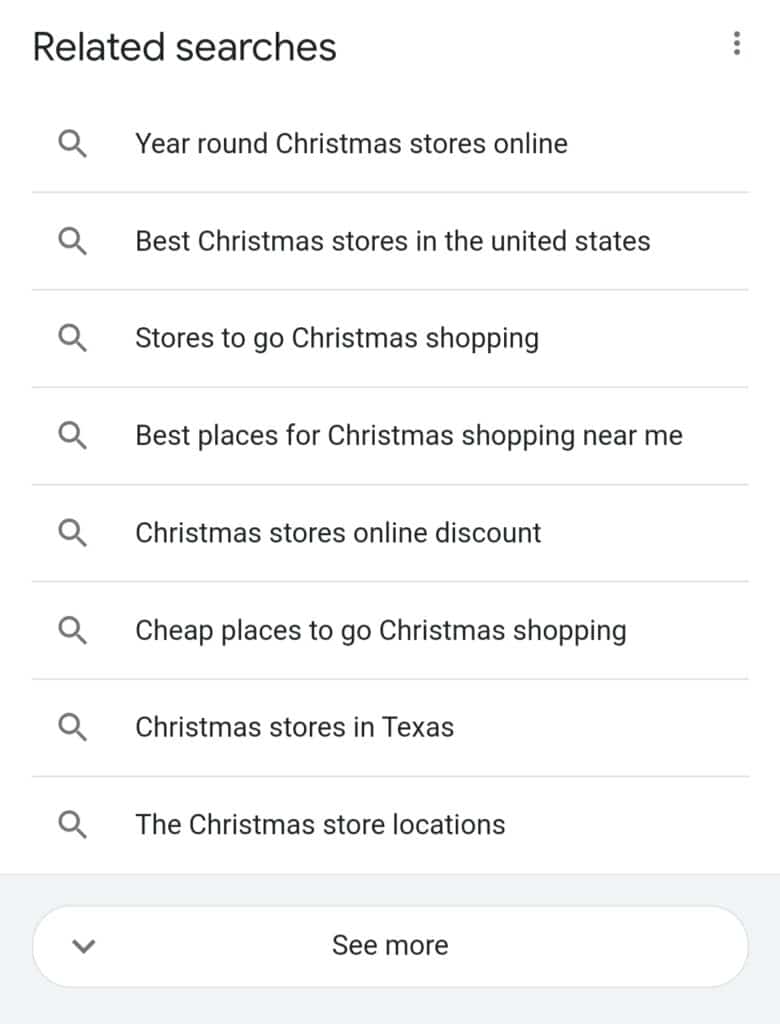This screenshot has width=780, height=1024.
Task: Click search icon next to Best Christmas stores
Action: (x=72, y=241)
